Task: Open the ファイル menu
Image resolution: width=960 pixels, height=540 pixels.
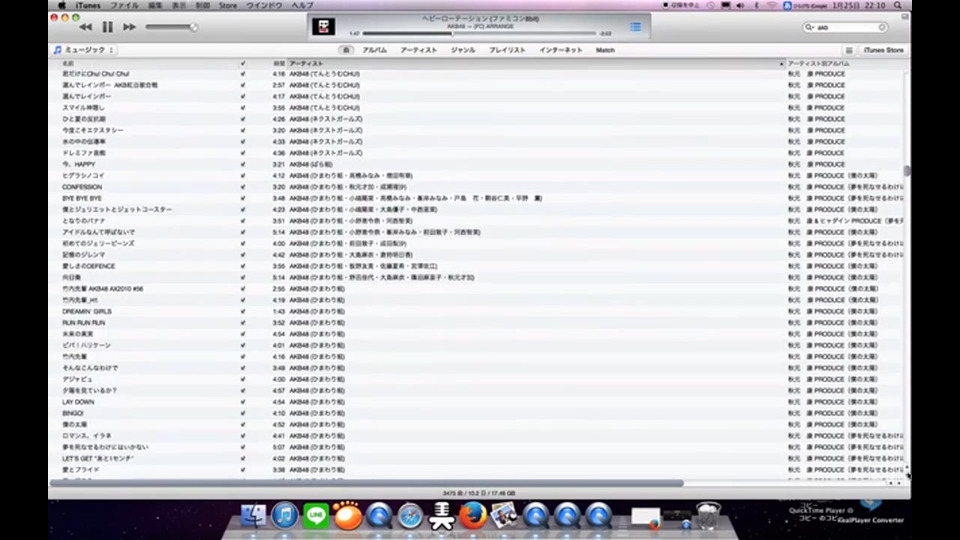Action: coord(124,6)
